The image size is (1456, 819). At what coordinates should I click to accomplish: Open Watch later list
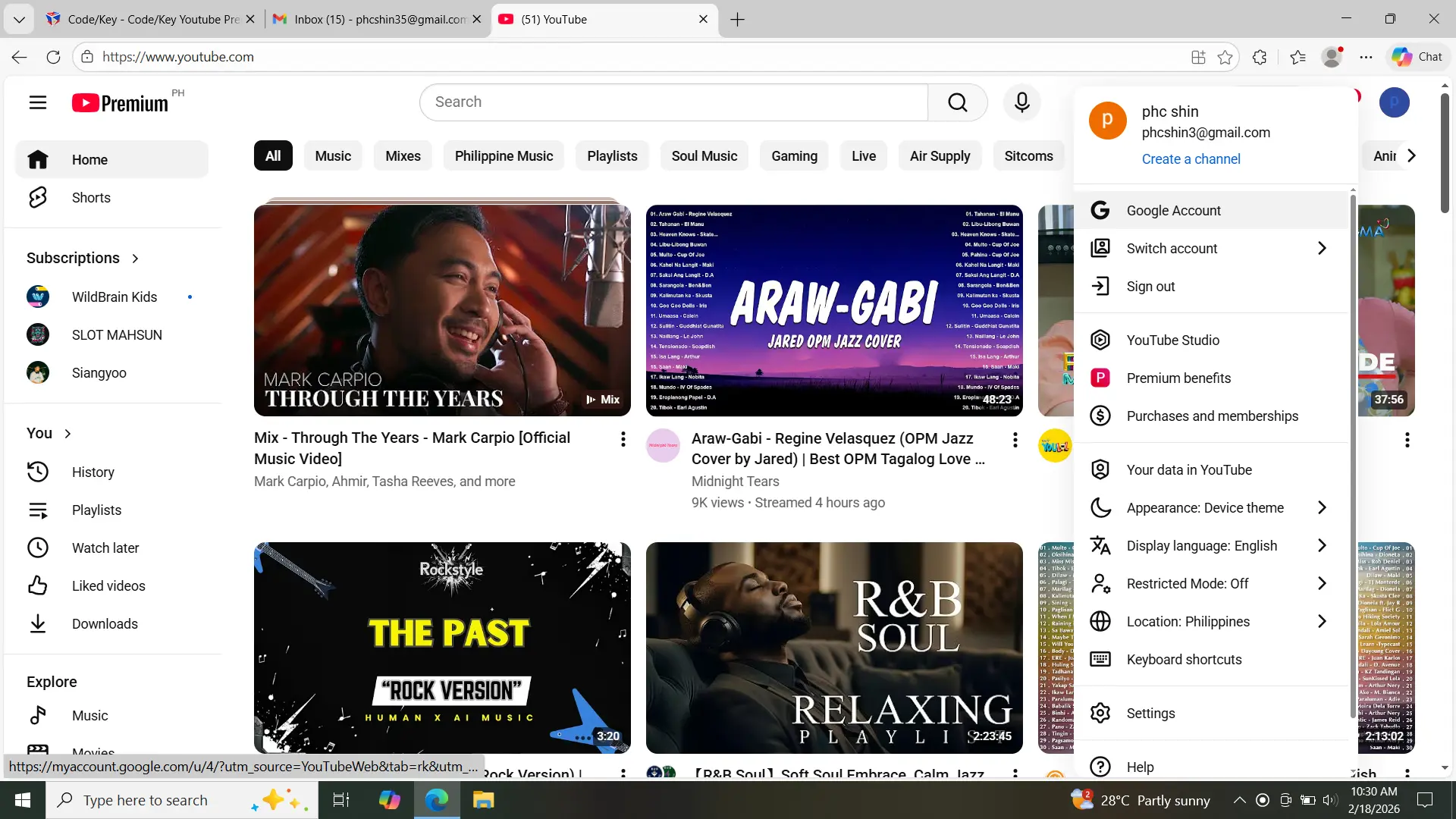coord(111,548)
